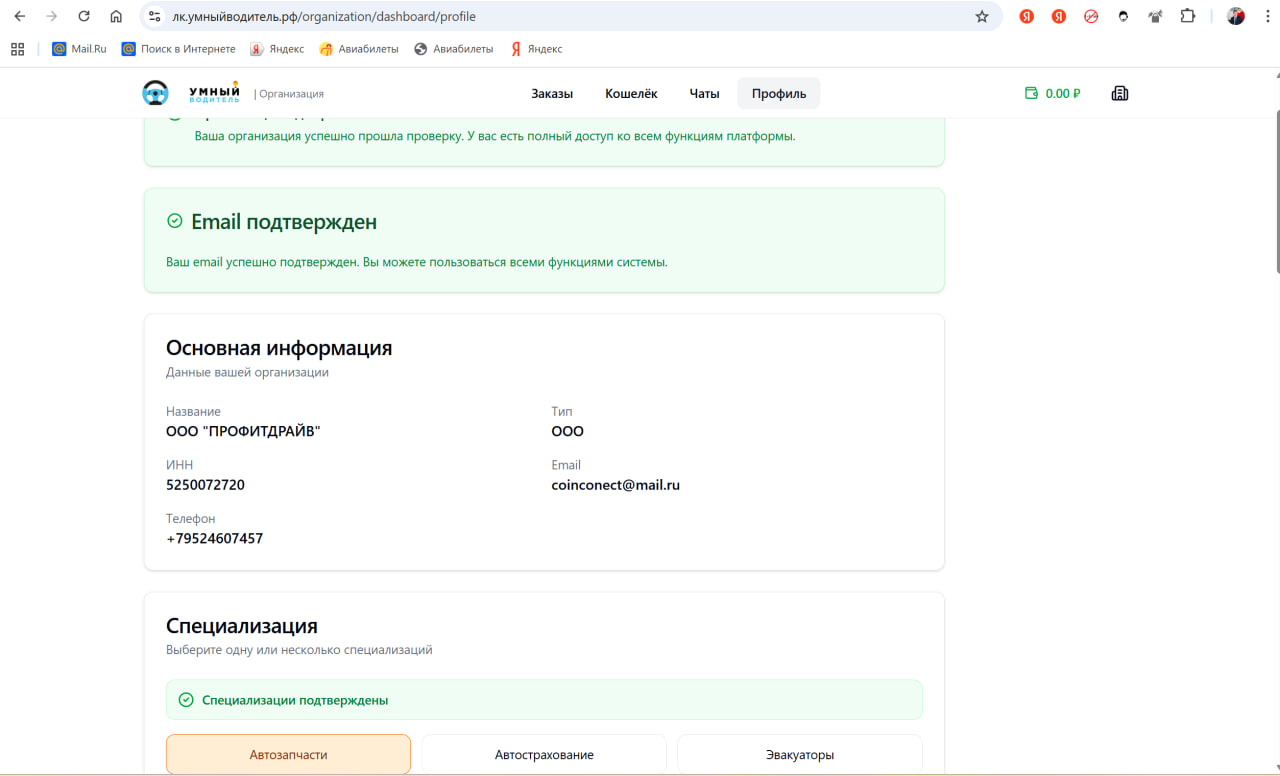
Task: Open the padlock extension icon
Action: click(x=1155, y=16)
